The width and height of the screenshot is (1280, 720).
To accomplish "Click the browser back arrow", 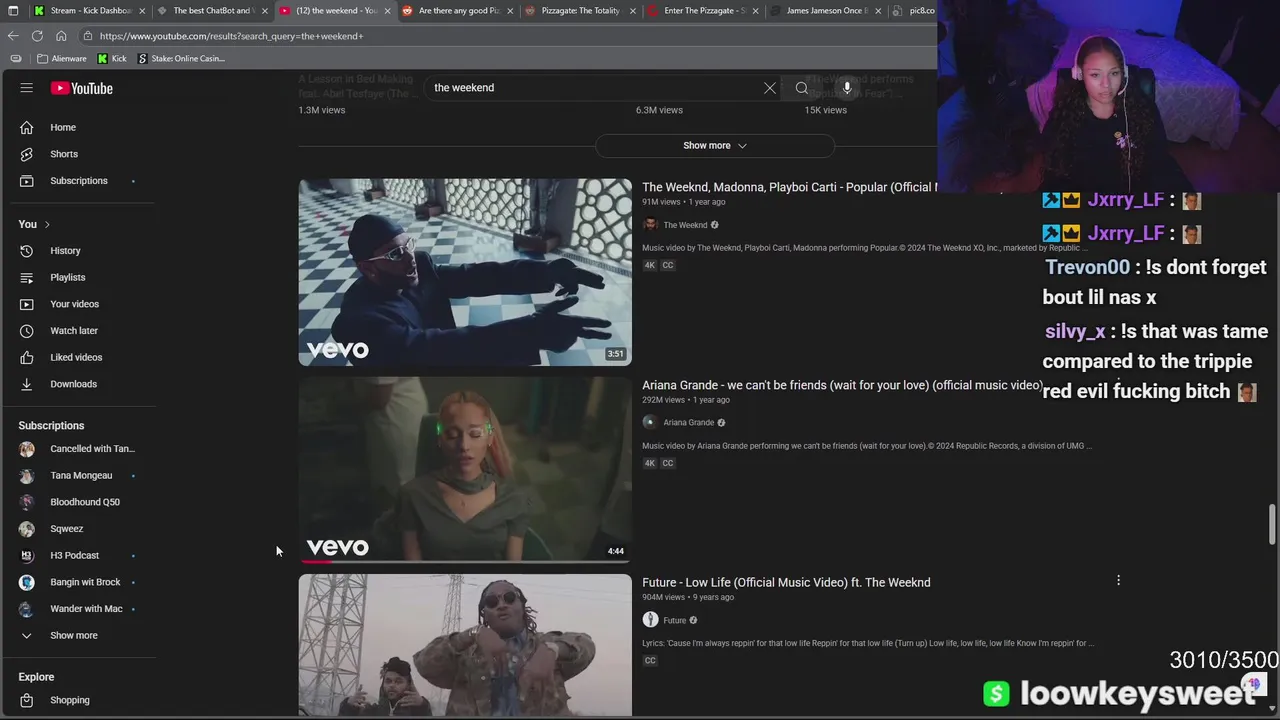I will point(13,36).
